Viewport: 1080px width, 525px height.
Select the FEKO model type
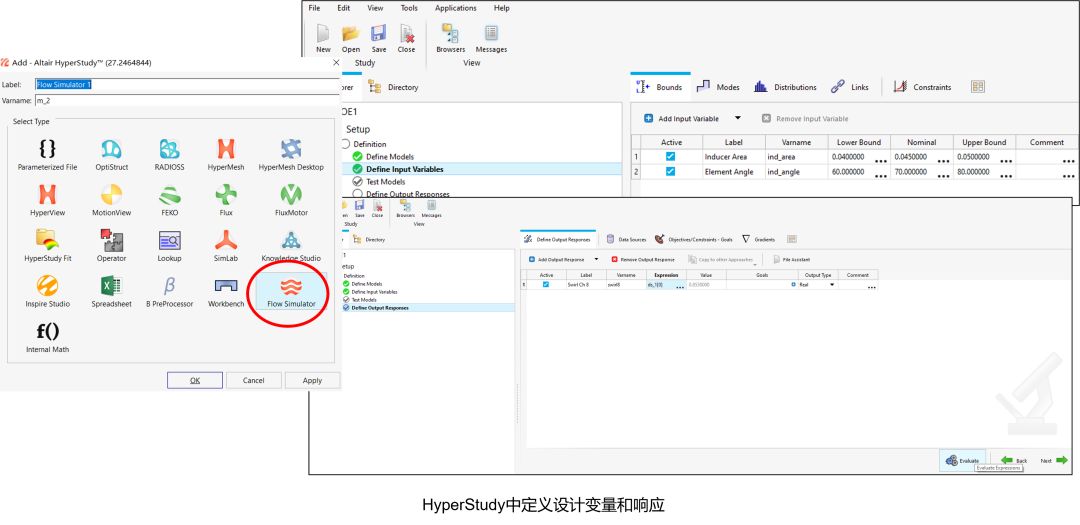pyautogui.click(x=169, y=200)
